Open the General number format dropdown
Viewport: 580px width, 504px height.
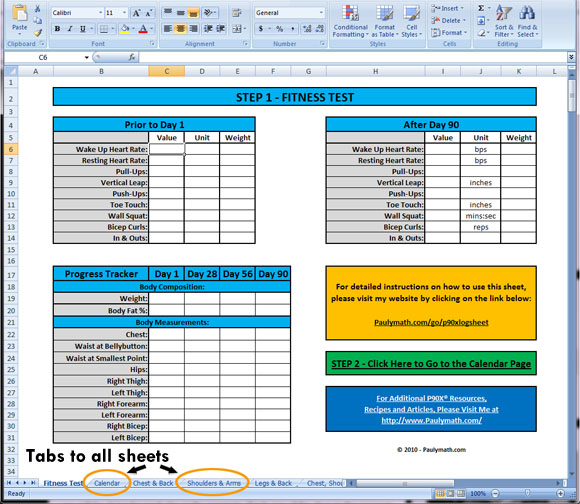tap(321, 13)
